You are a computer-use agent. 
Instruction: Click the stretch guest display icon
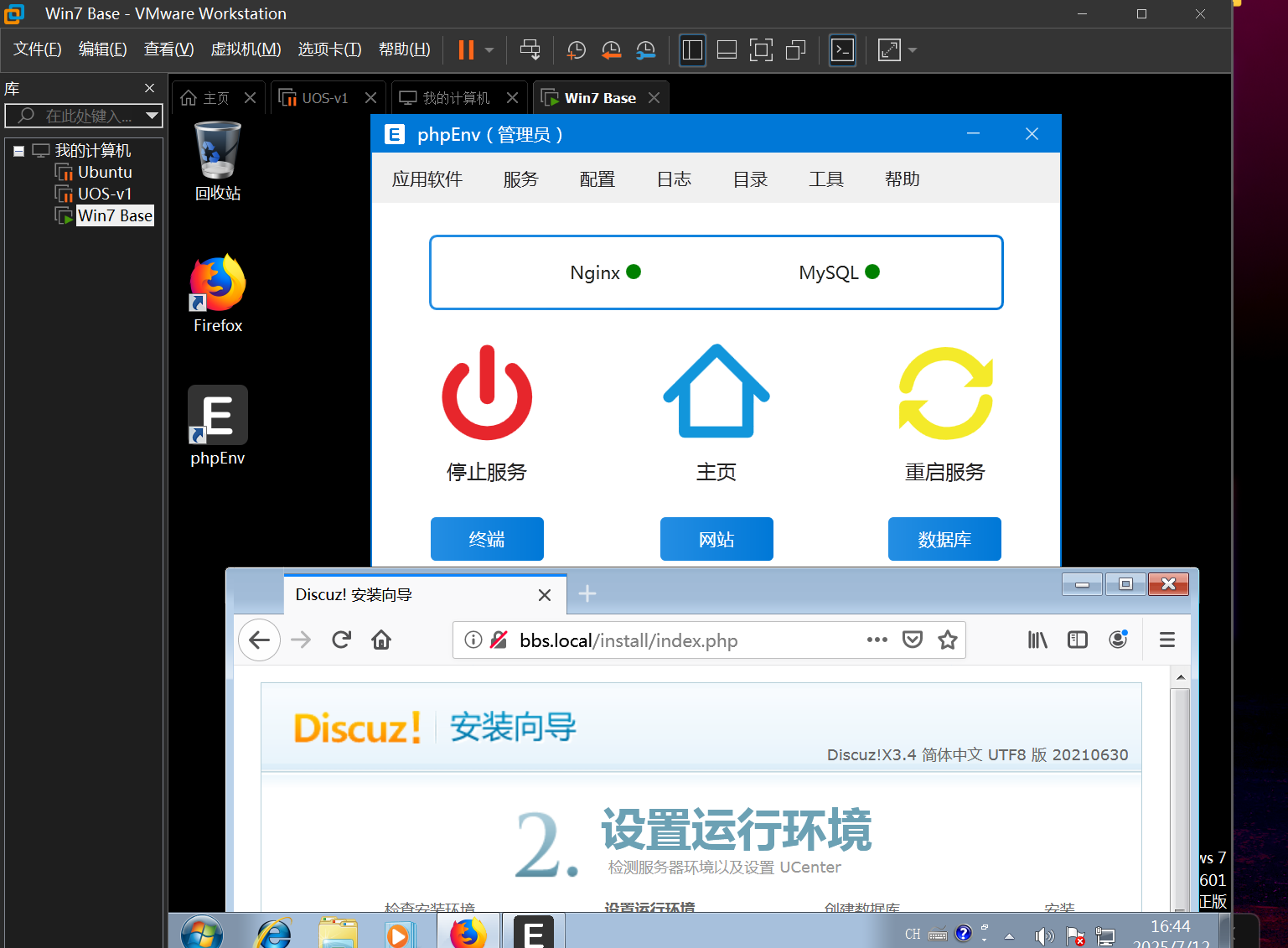(x=889, y=50)
